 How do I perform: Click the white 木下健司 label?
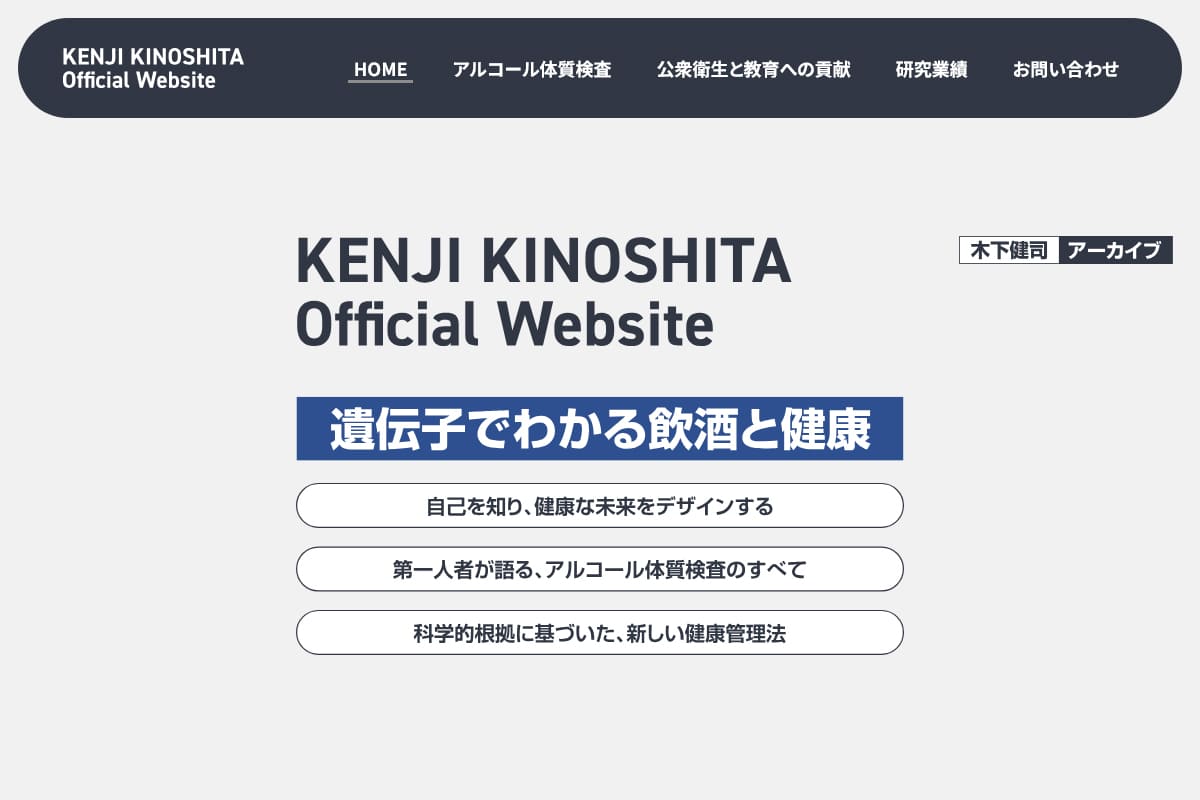pyautogui.click(x=1009, y=250)
